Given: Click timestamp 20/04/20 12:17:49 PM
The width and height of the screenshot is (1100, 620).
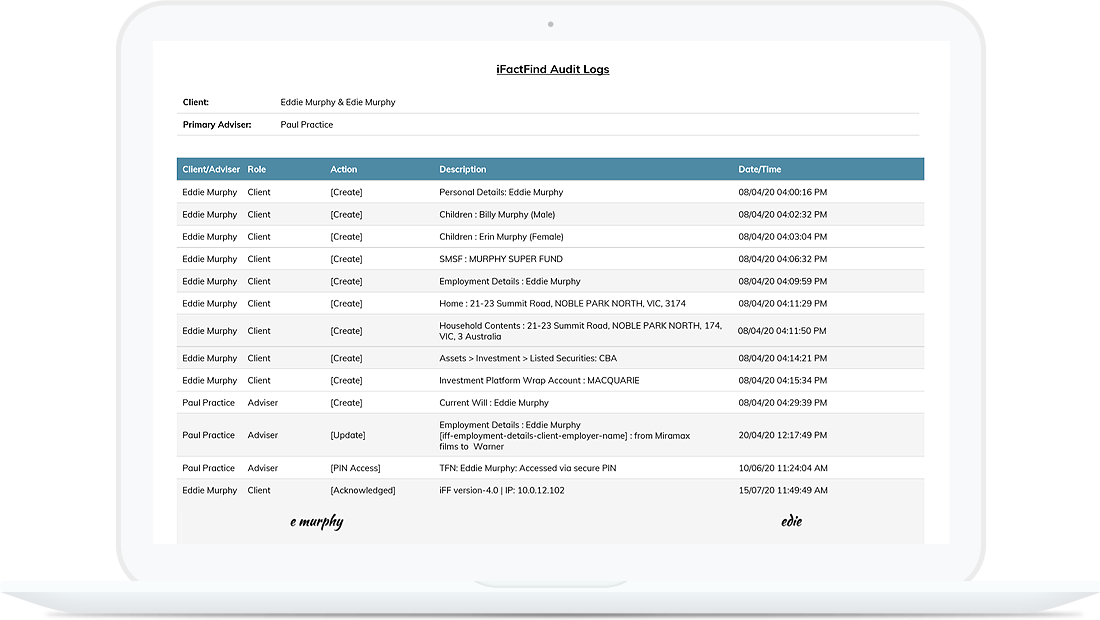Looking at the screenshot, I should click(x=782, y=436).
